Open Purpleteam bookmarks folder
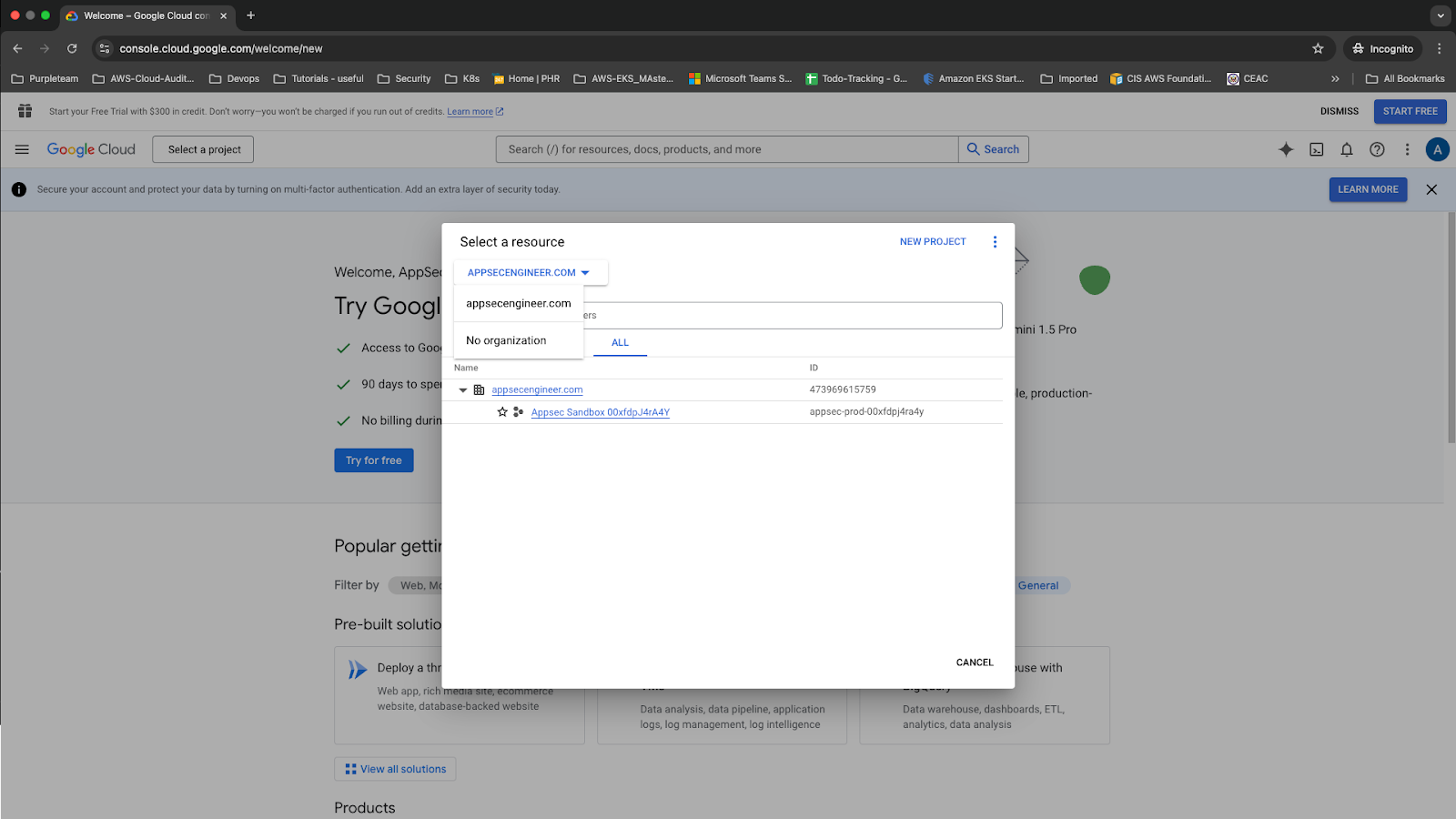1456x819 pixels. coord(45,78)
